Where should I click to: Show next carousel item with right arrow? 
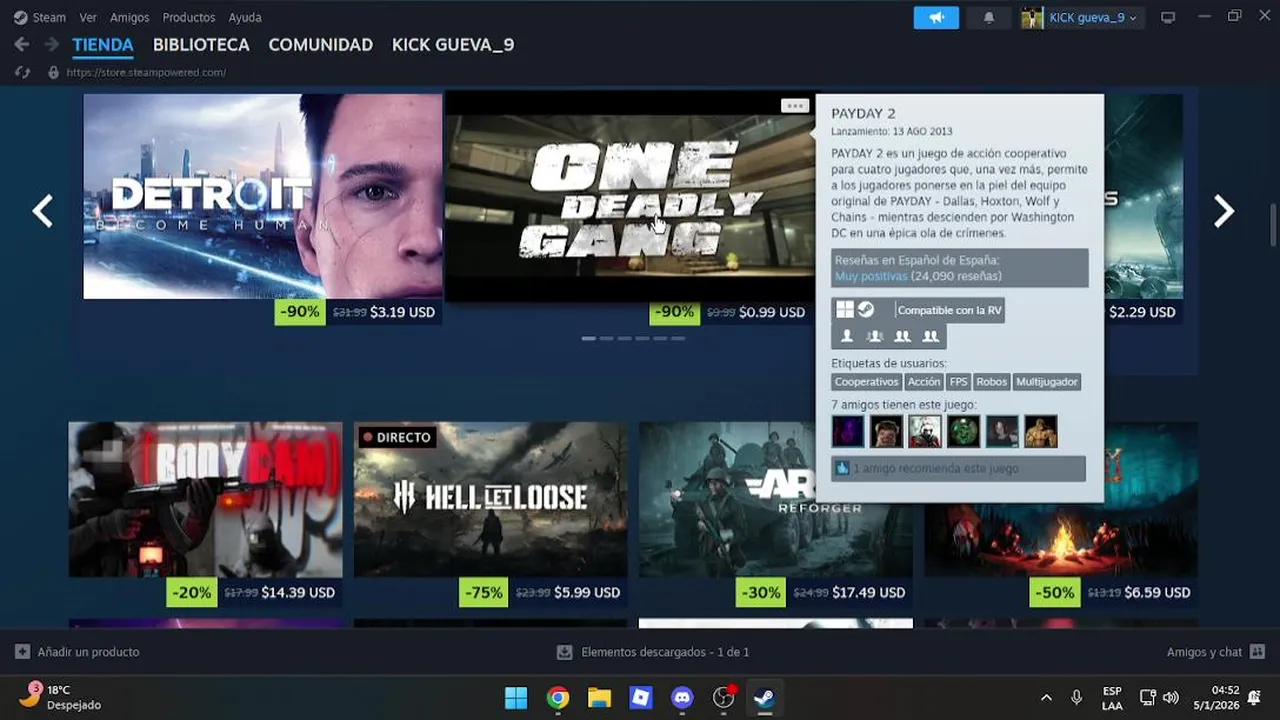click(x=1224, y=211)
